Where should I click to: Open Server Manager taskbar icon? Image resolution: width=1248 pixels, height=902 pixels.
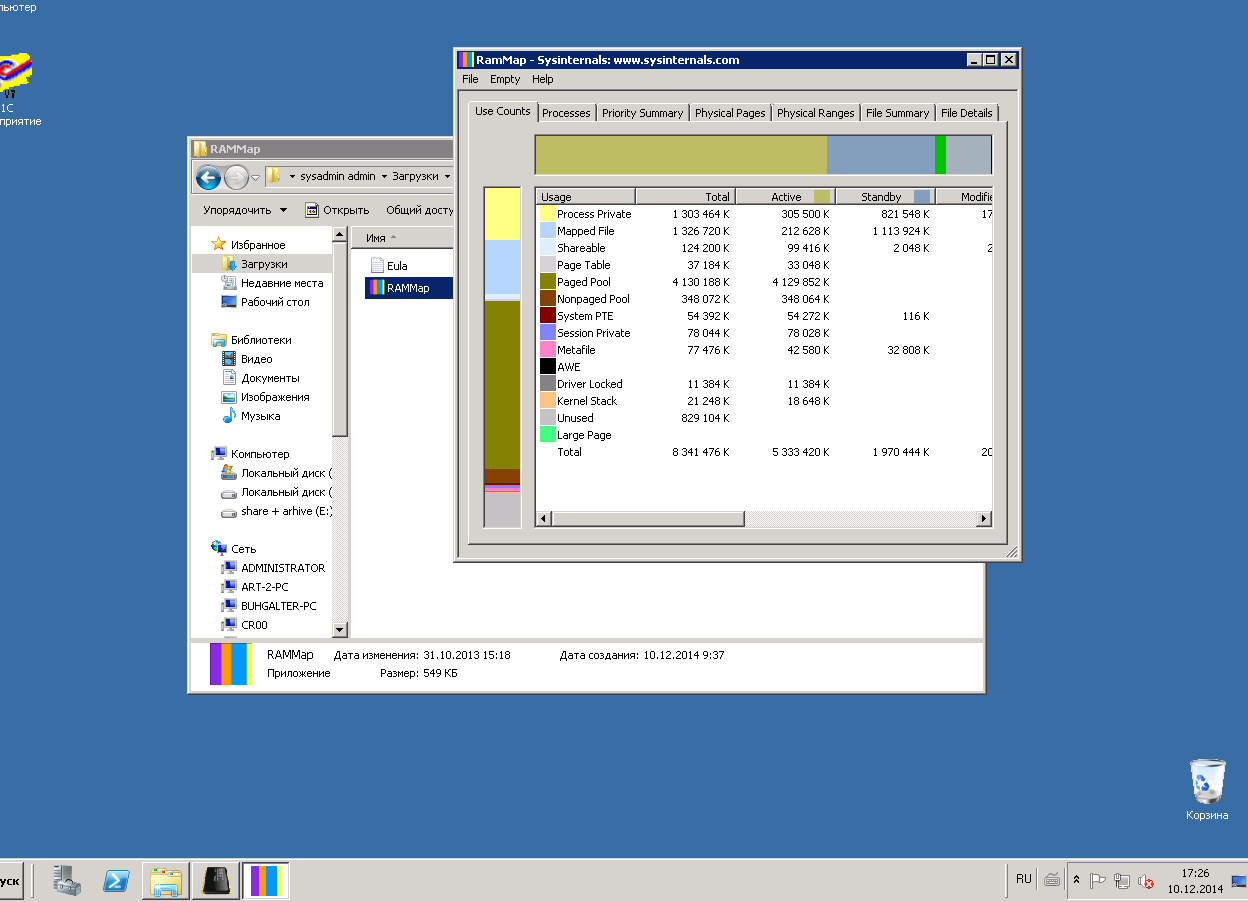point(68,880)
